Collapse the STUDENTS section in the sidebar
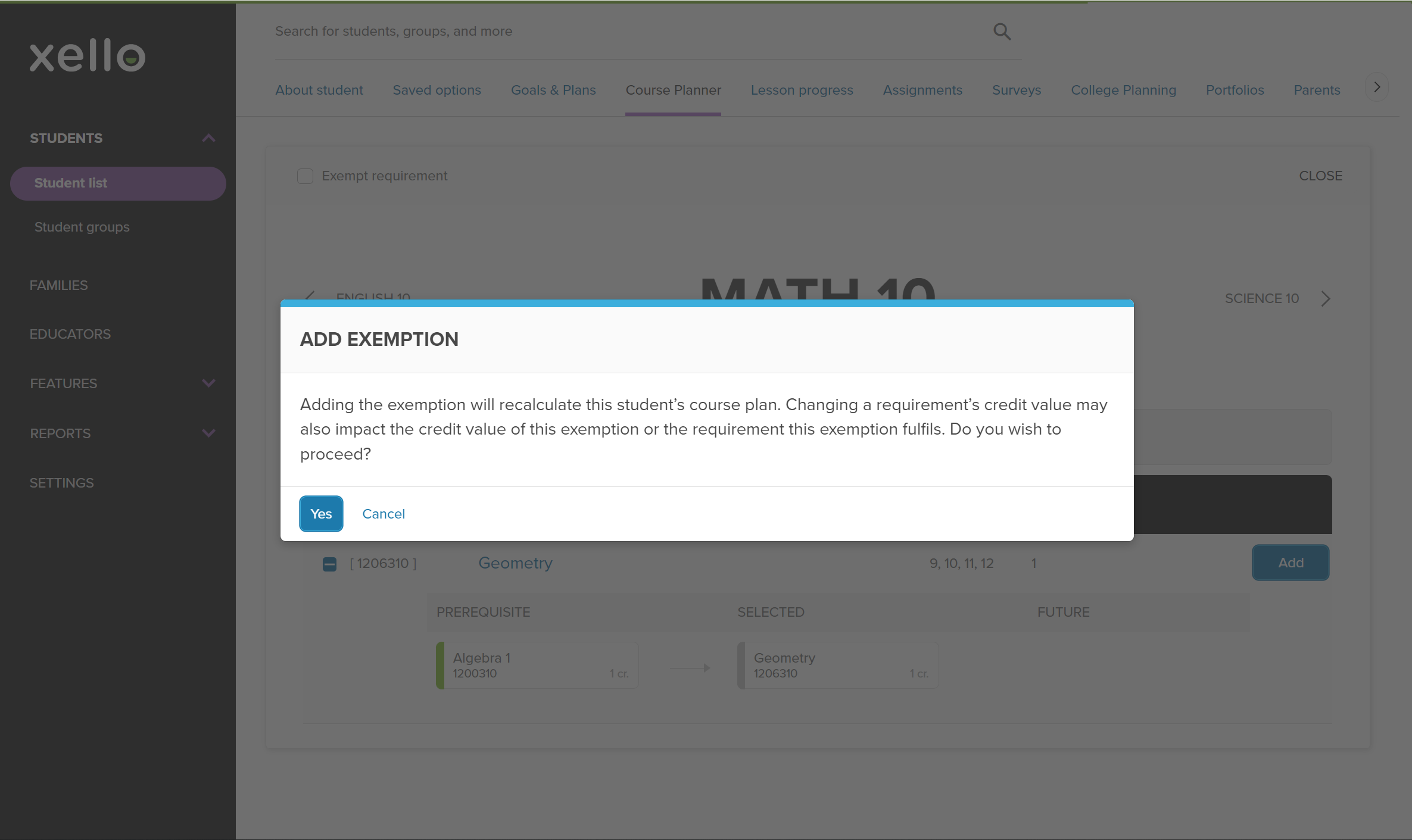Viewport: 1412px width, 840px height. point(208,138)
